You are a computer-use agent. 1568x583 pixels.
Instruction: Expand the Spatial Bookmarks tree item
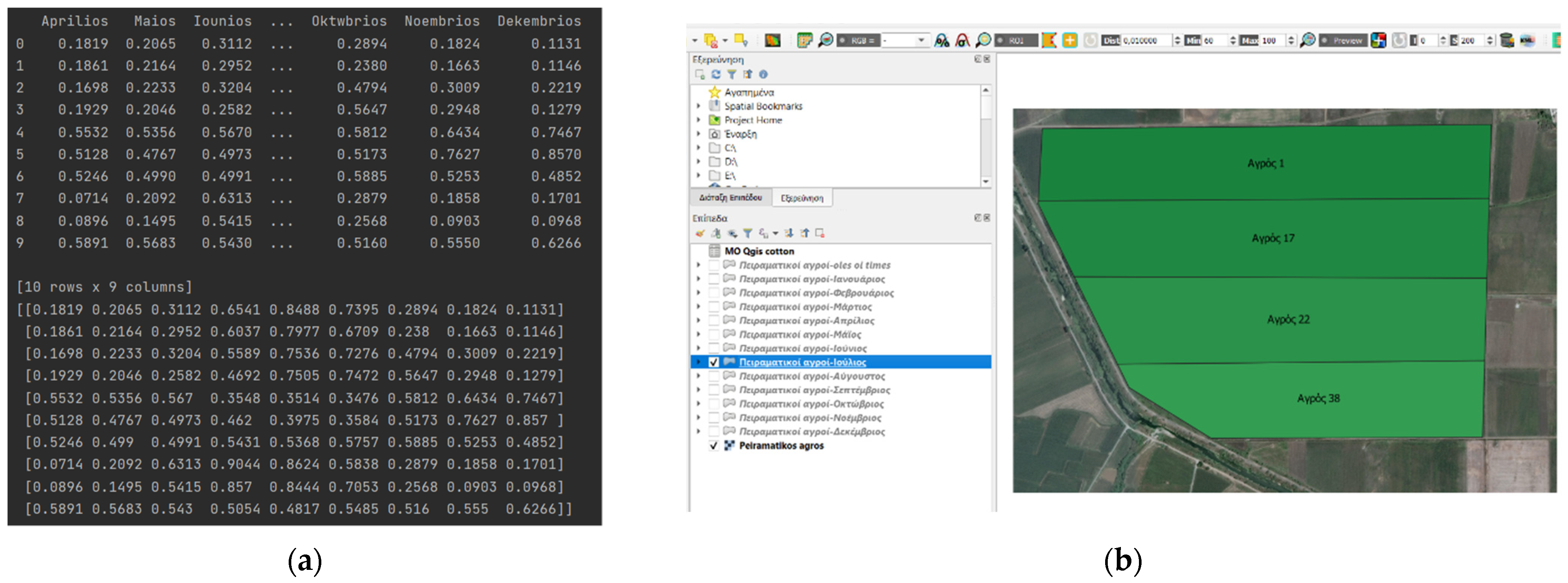(699, 106)
